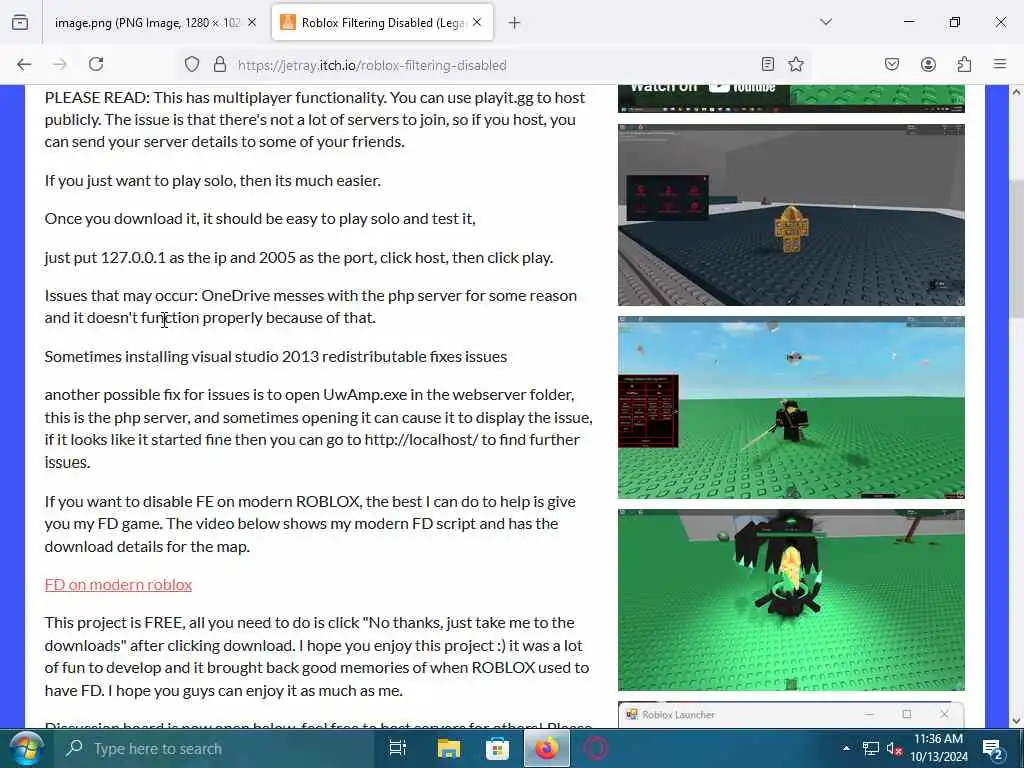This screenshot has width=1024, height=768.
Task: View screenshot with sword character on grass
Action: coord(791,408)
